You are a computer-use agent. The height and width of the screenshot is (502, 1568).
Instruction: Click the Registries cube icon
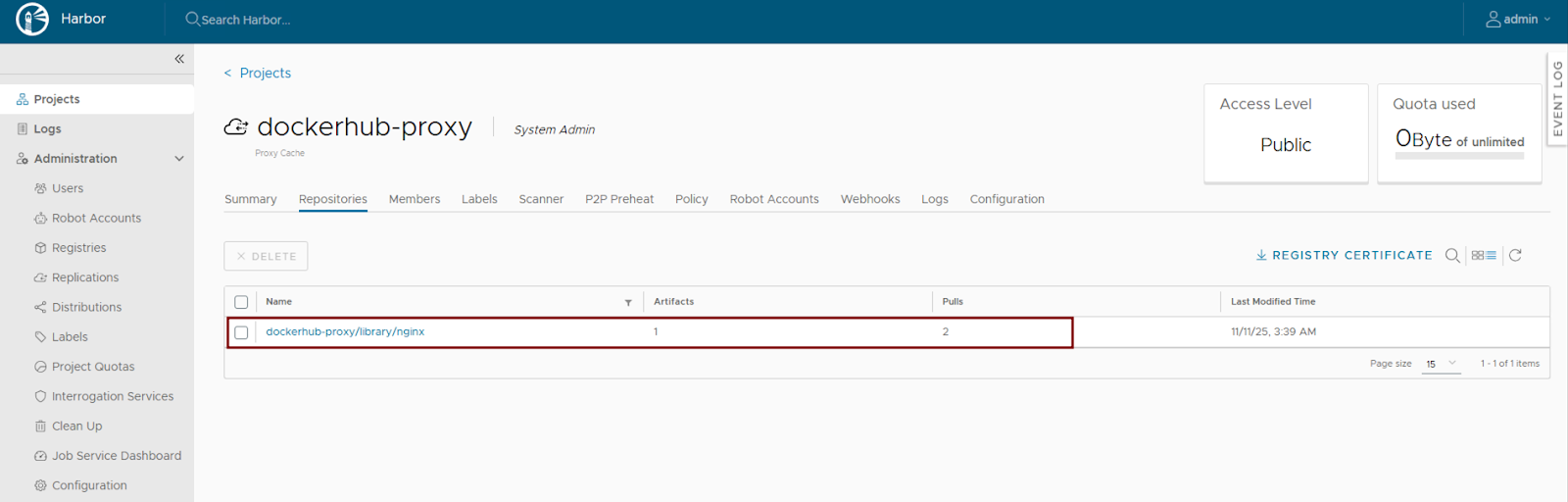pos(40,248)
